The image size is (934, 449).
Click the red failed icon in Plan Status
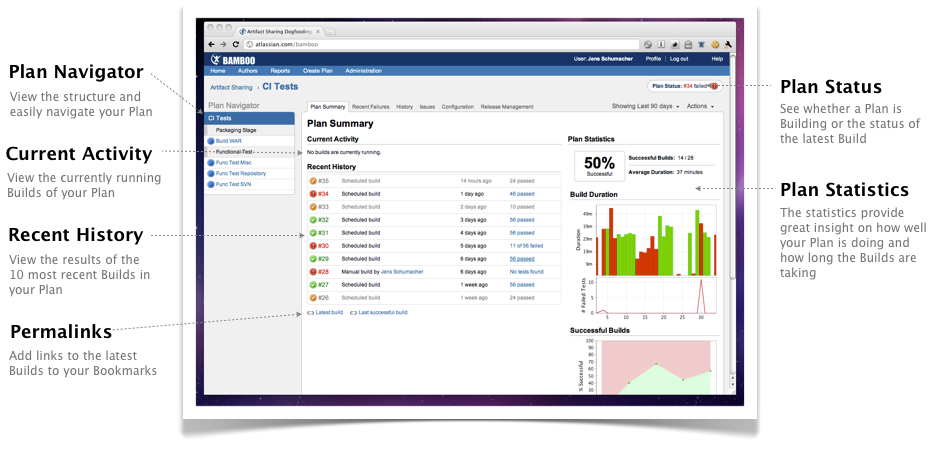tap(714, 86)
